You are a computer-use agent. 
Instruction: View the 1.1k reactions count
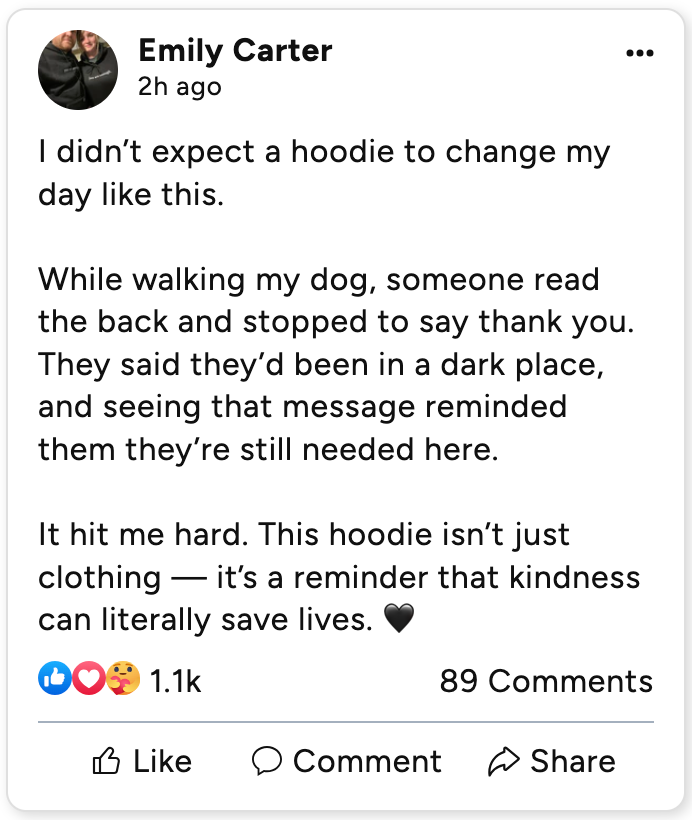pos(175,682)
